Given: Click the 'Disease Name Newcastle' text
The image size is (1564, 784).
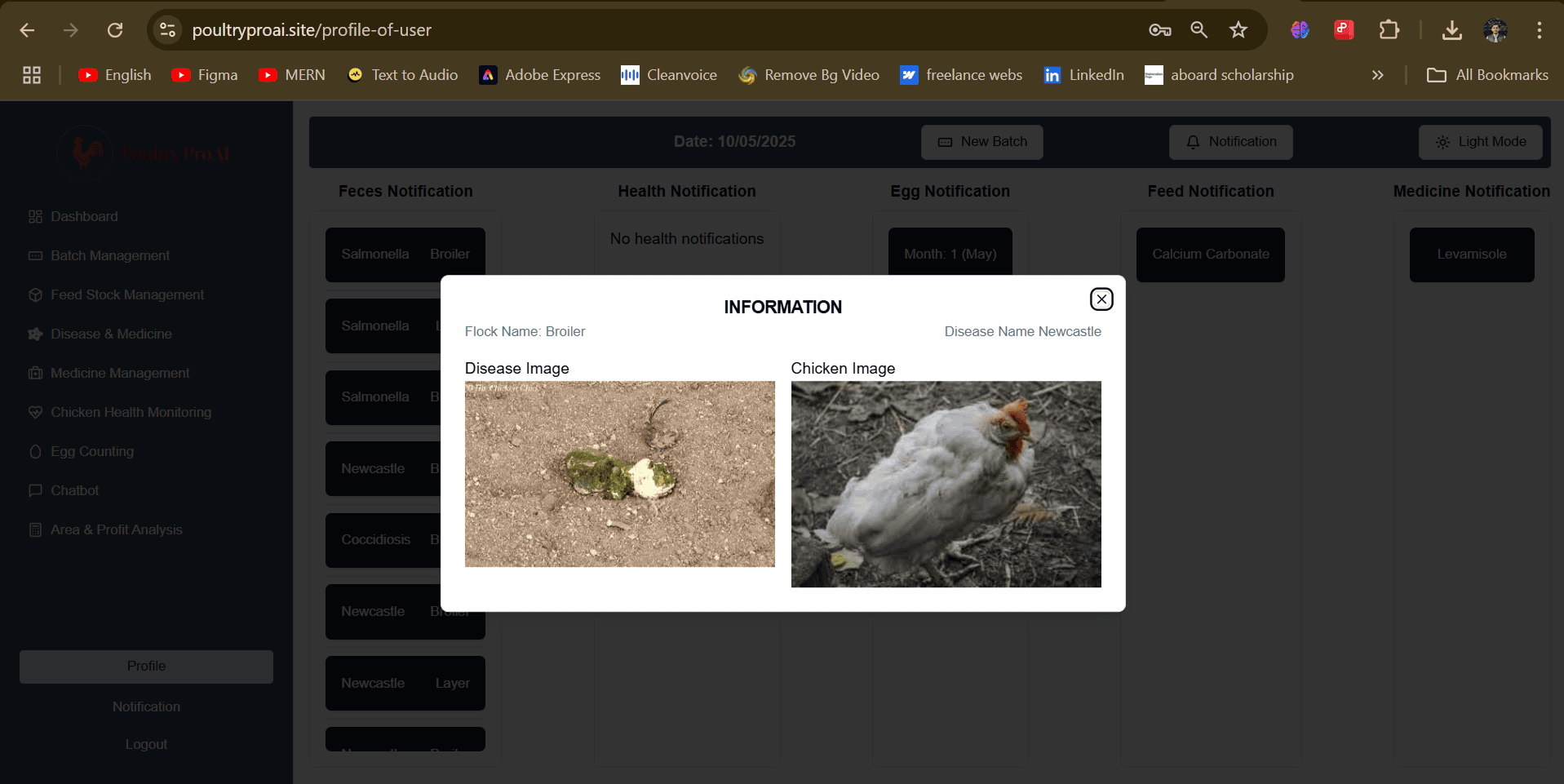Looking at the screenshot, I should click(x=1023, y=331).
